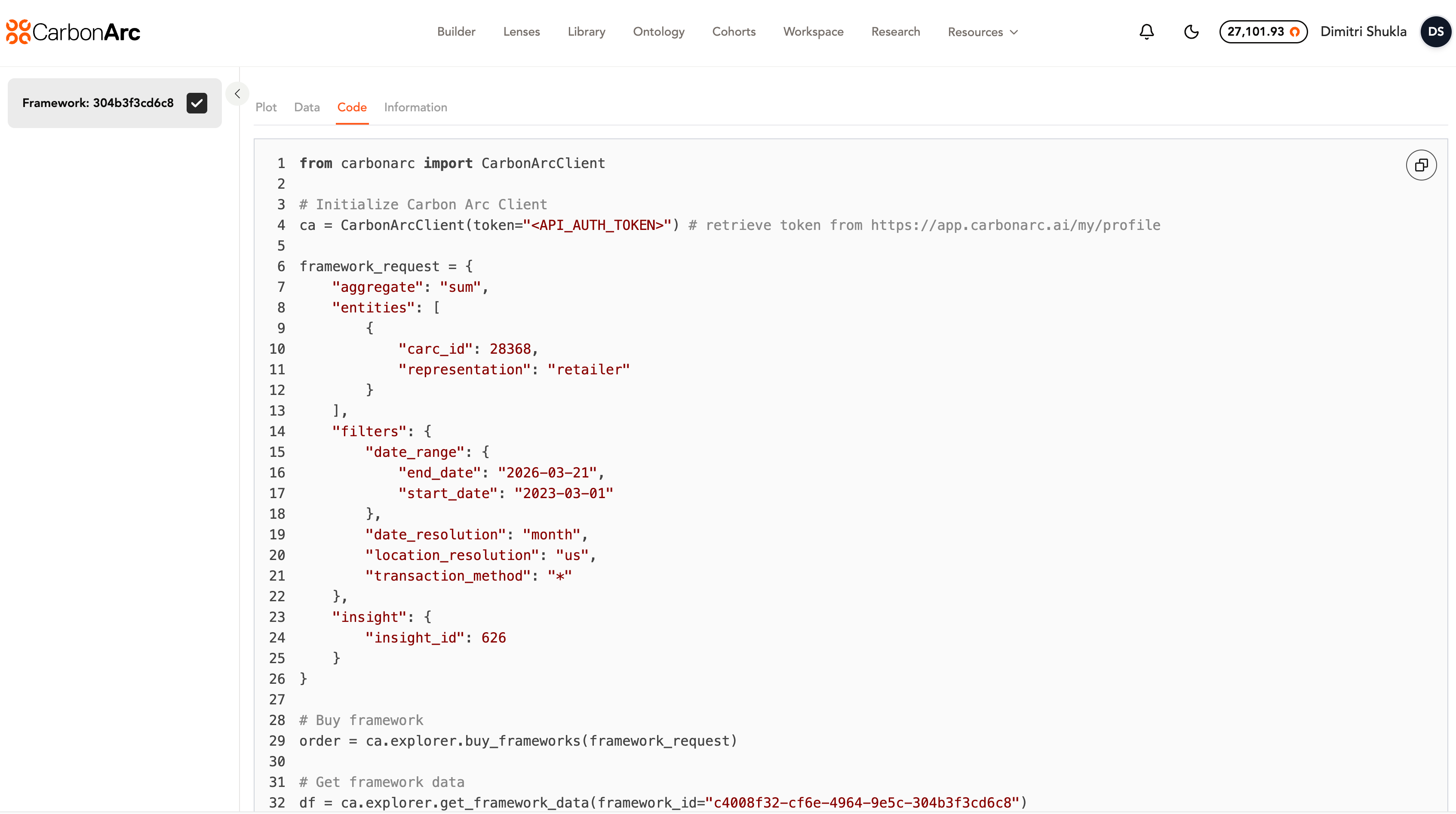Open the Cohorts page
This screenshot has height=814, width=1456.
[734, 32]
